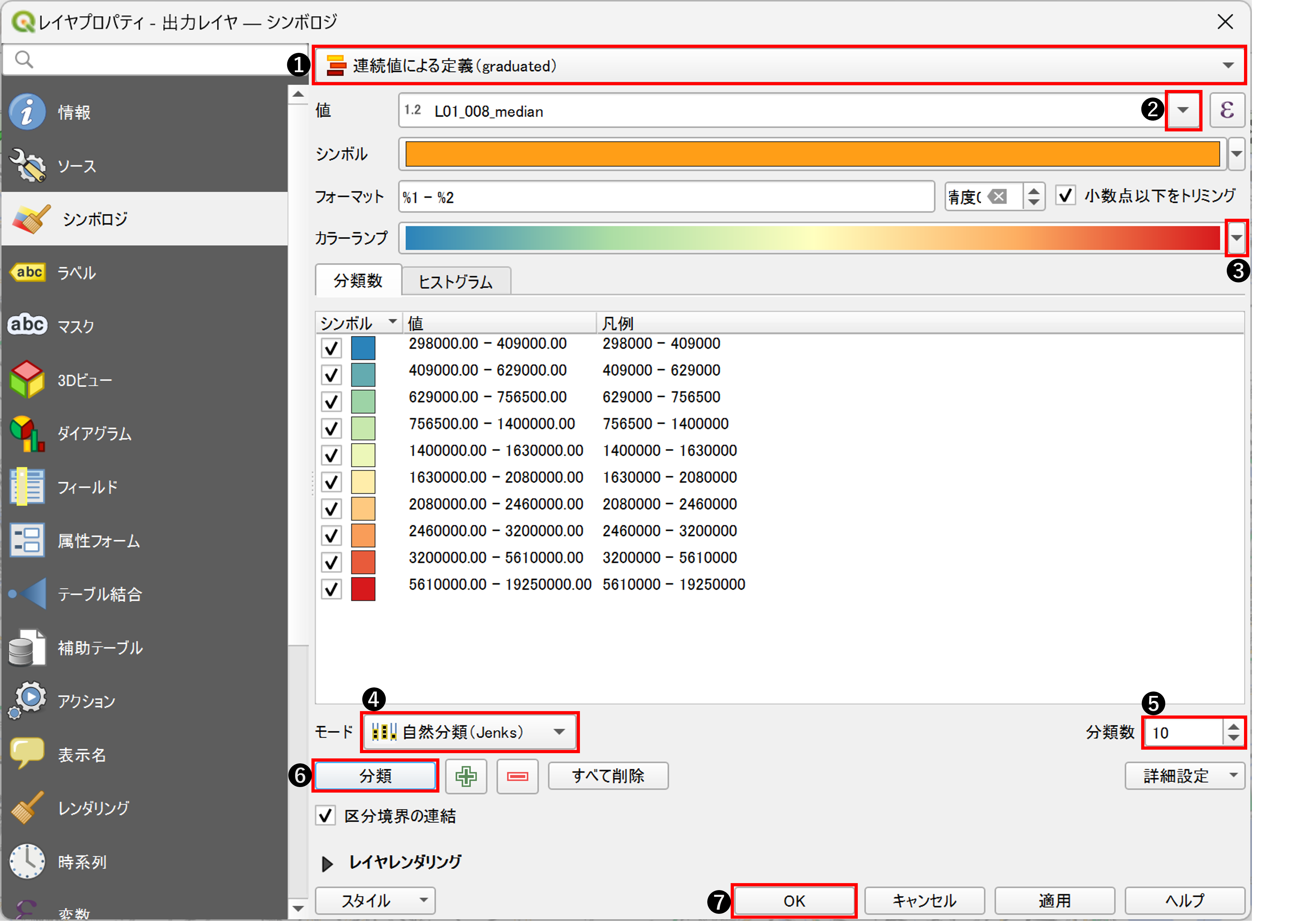Open the スタイル dropdown button
Viewport: 1296px width, 924px height.
[375, 900]
